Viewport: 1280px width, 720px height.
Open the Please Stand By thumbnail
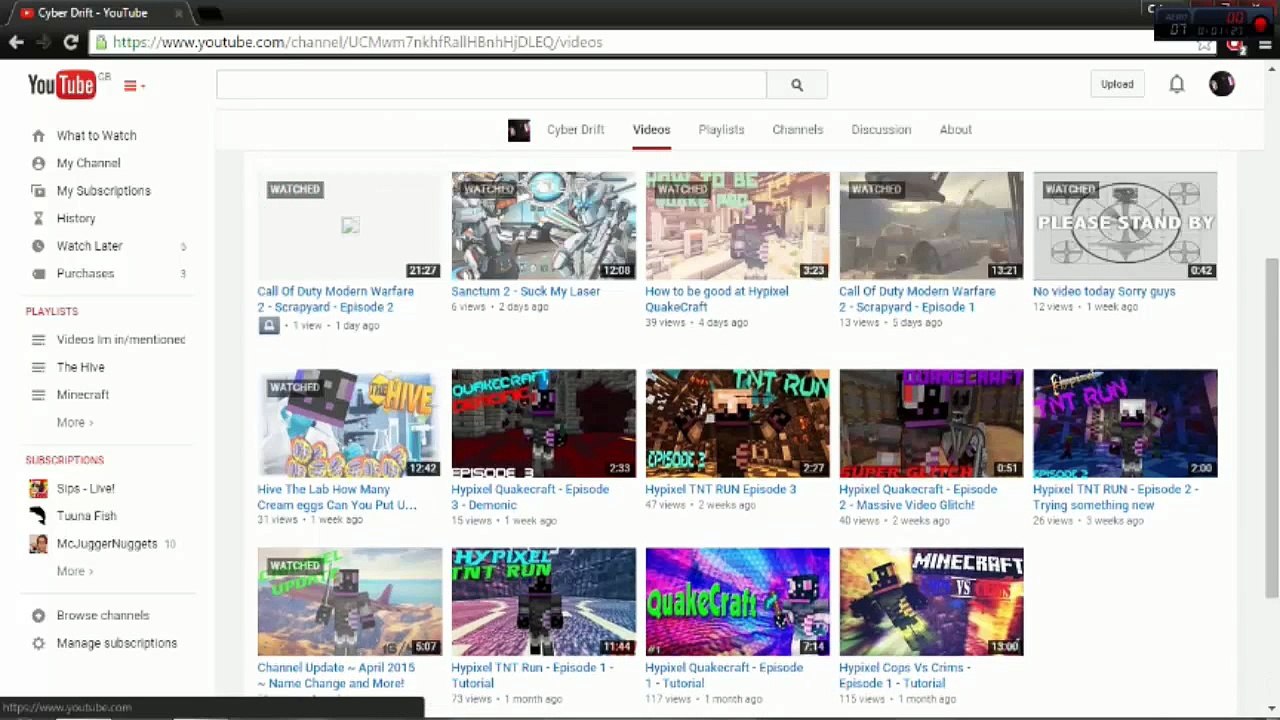coord(1125,225)
